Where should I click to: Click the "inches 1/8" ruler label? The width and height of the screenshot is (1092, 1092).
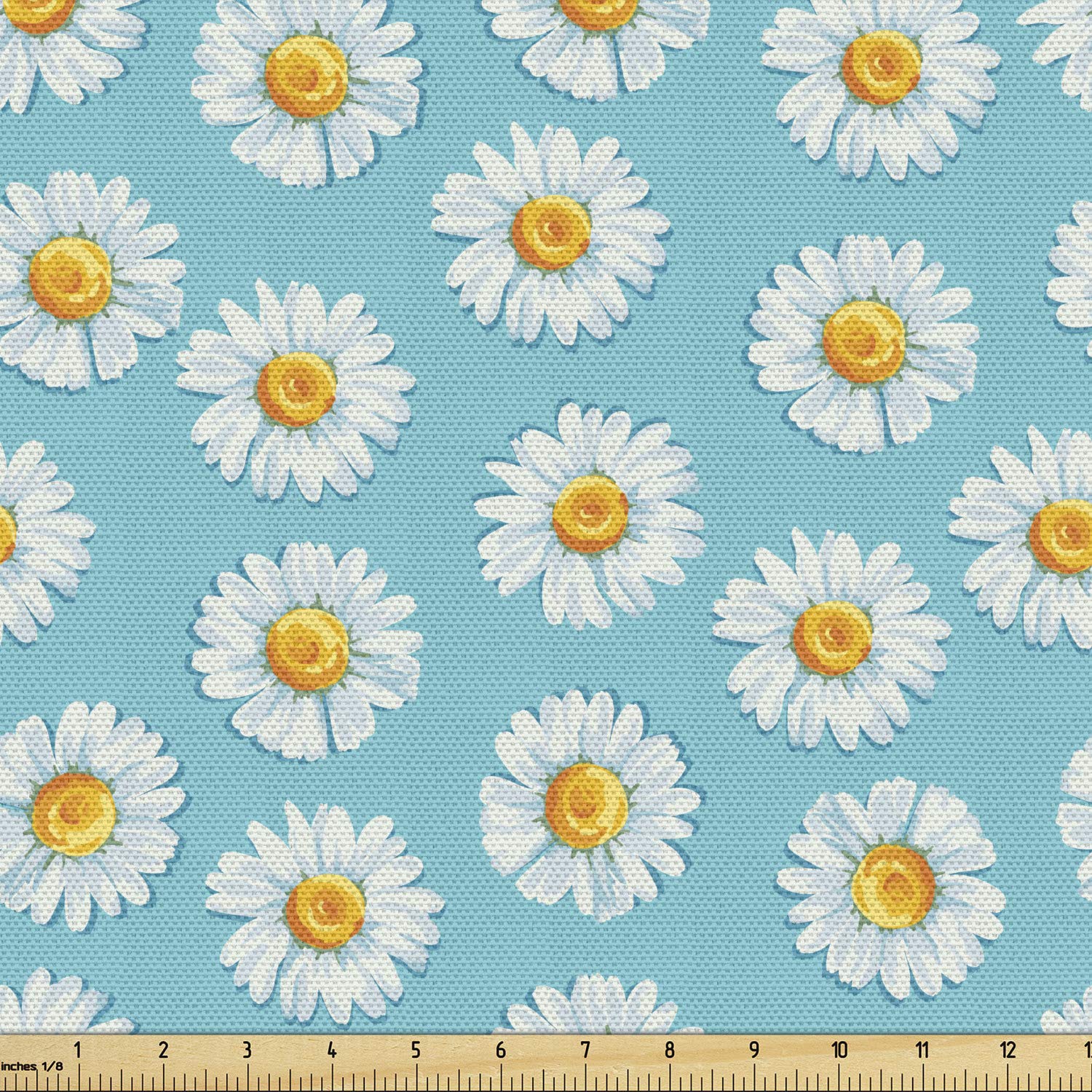click(31, 1066)
